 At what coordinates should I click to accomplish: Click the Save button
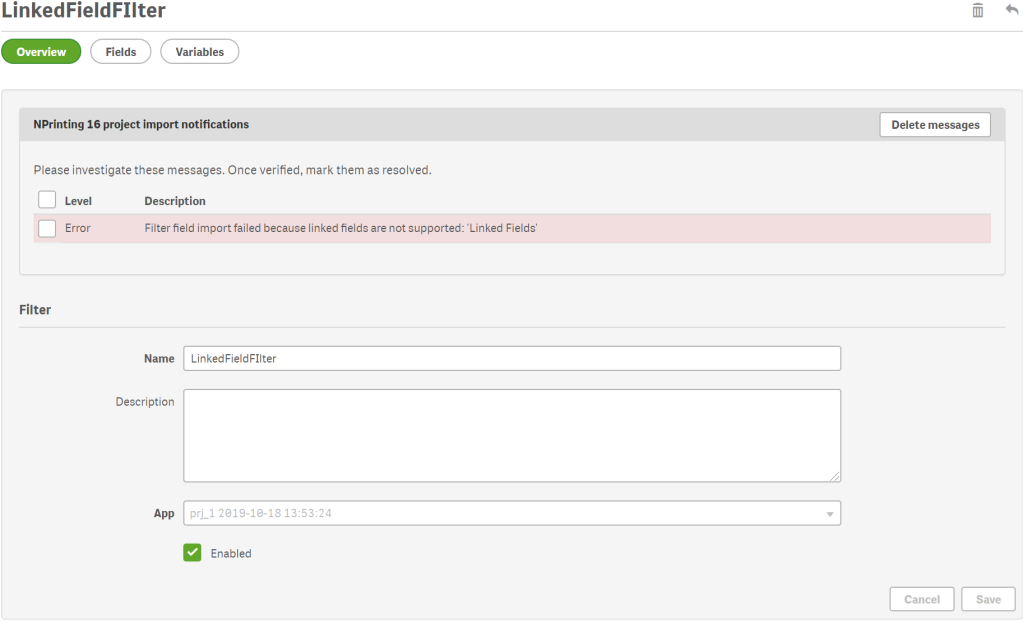point(988,599)
